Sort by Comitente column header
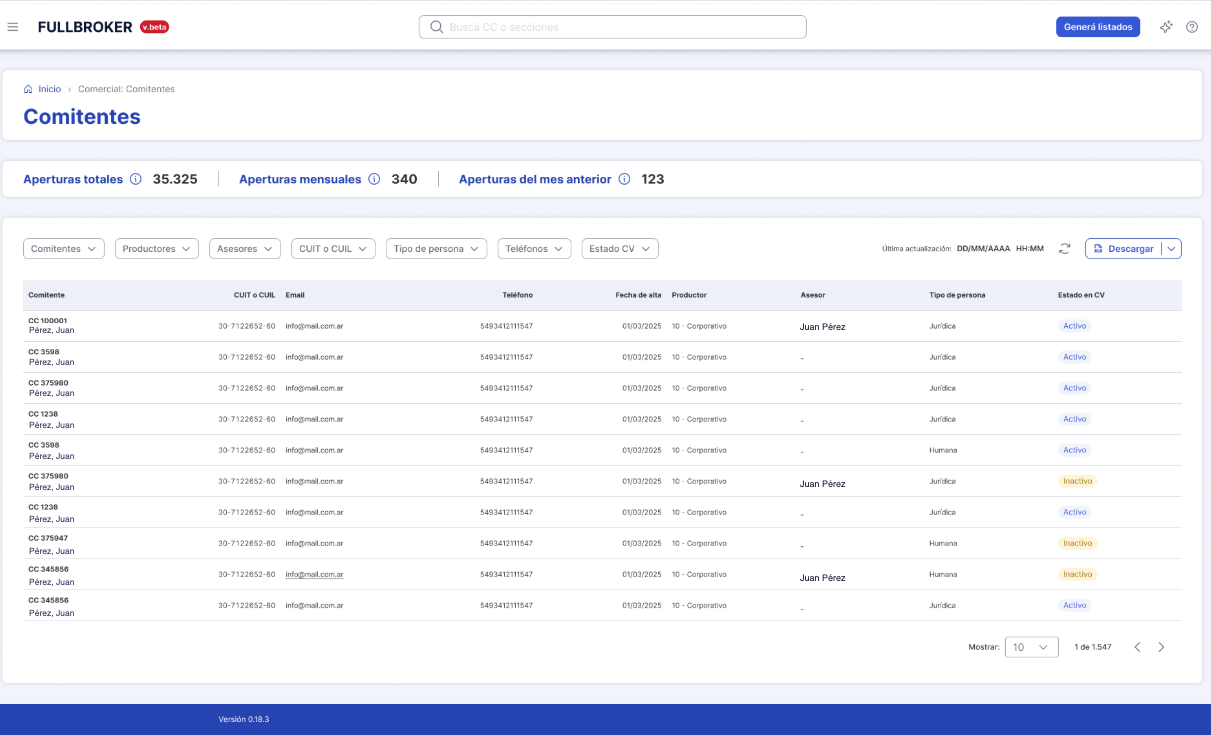The image size is (1211, 735). click(x=47, y=295)
